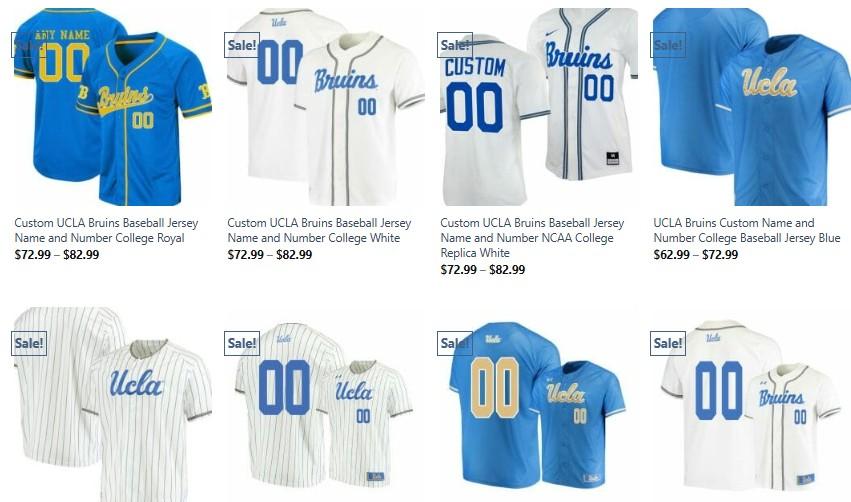Open Custom UCLA Bruins Jersey College White link
The image size is (851, 502).
[x=319, y=230]
